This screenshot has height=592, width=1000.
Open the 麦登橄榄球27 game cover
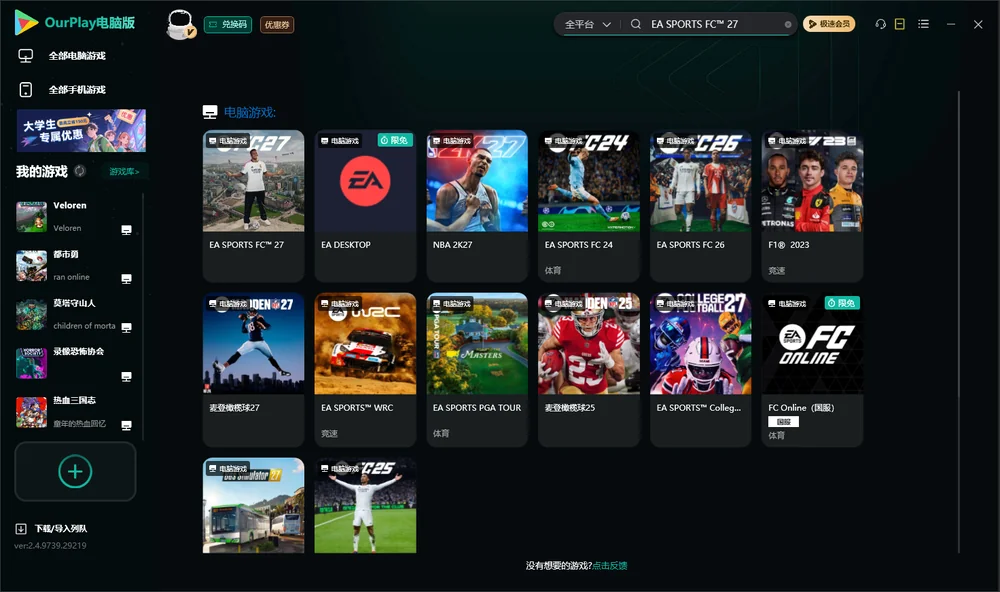click(254, 344)
